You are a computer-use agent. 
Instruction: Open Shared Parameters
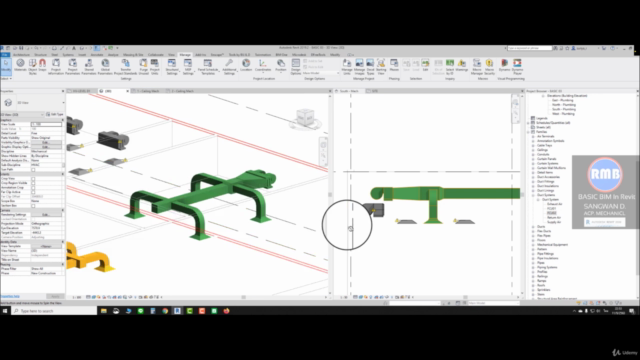(89, 67)
